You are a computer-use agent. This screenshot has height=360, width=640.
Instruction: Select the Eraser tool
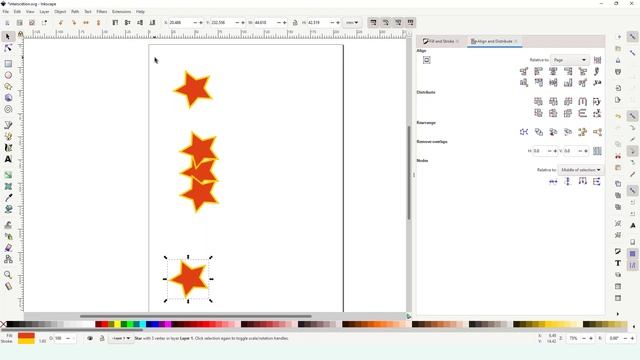click(x=8, y=248)
